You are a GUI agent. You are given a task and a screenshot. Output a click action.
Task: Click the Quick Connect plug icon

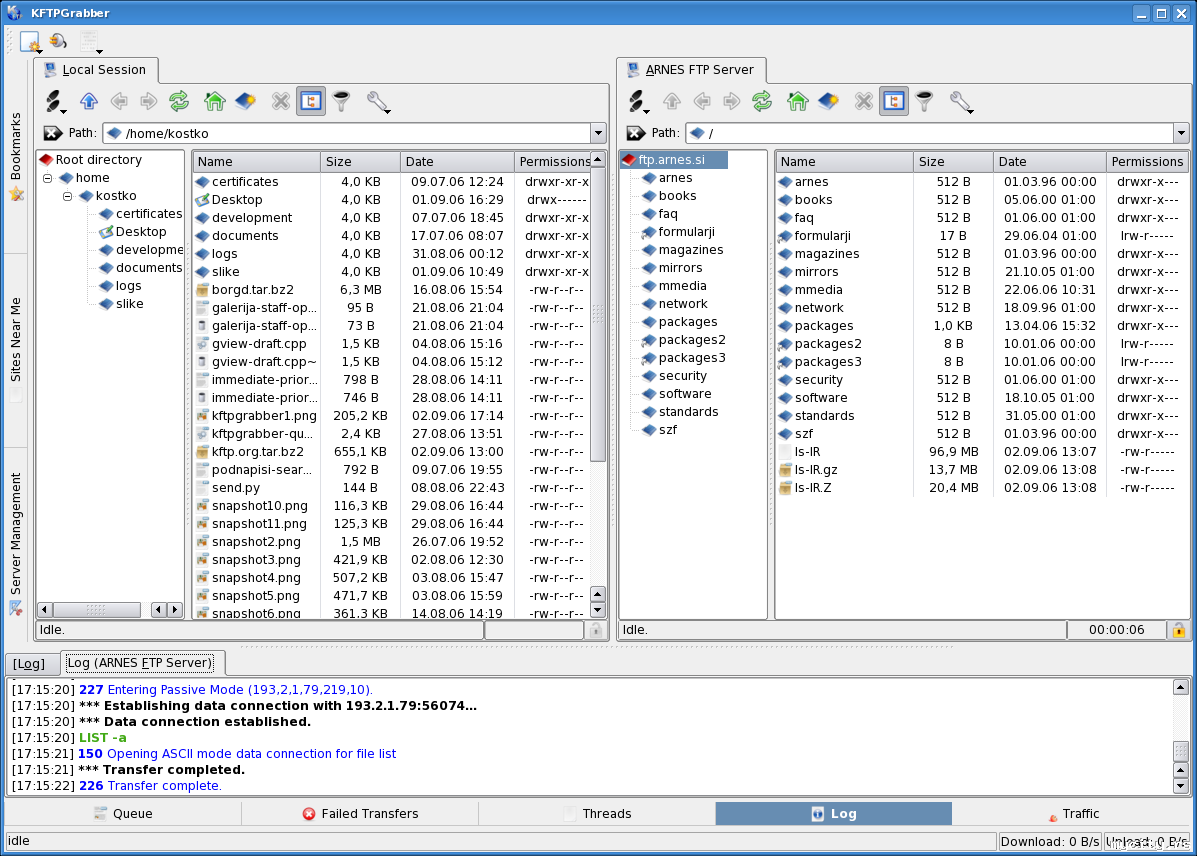coord(55,42)
